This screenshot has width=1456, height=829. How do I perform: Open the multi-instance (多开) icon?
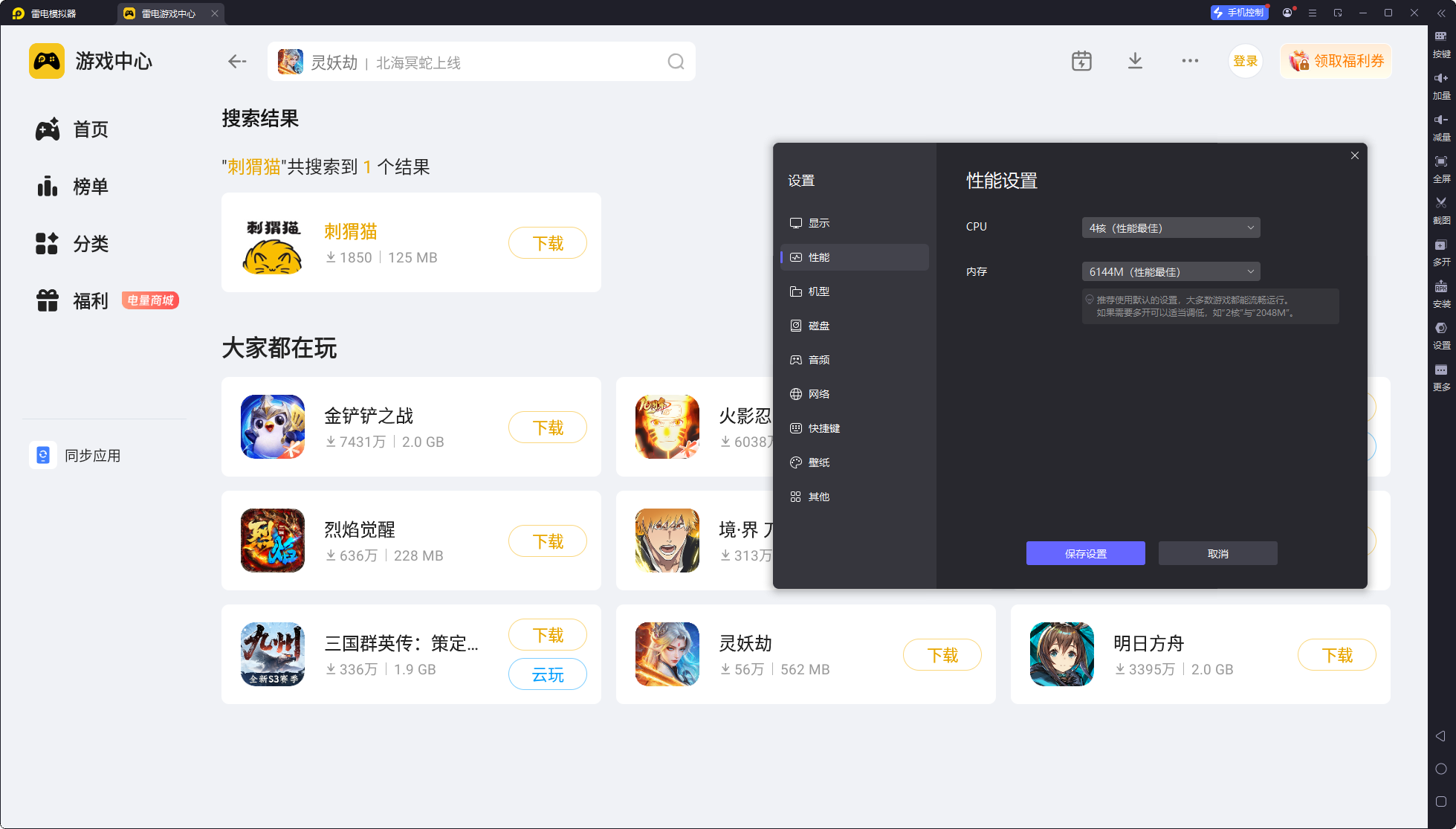coord(1440,245)
